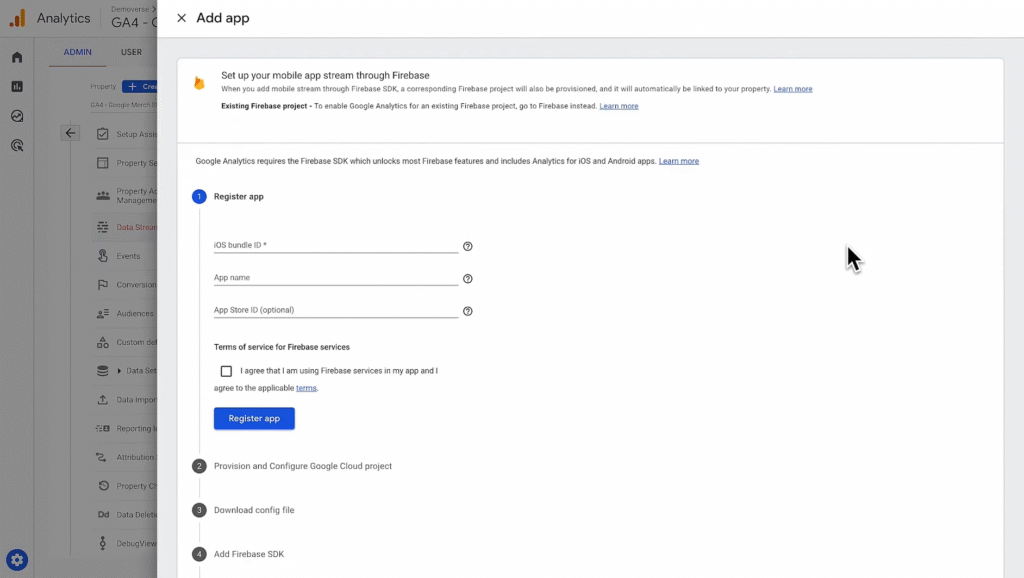This screenshot has height=578, width=1024.
Task: Expand step 3 Download config file
Action: point(254,510)
